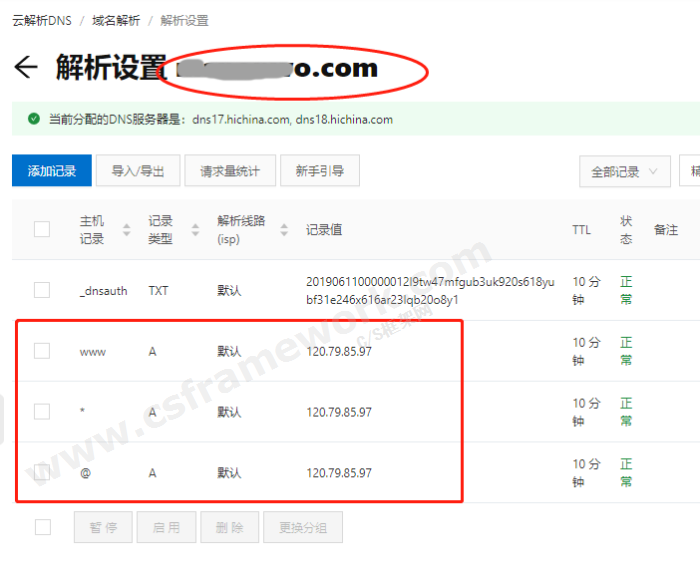The width and height of the screenshot is (700, 572).
Task: Go to 云解析DNS breadcrumb
Action: click(42, 20)
